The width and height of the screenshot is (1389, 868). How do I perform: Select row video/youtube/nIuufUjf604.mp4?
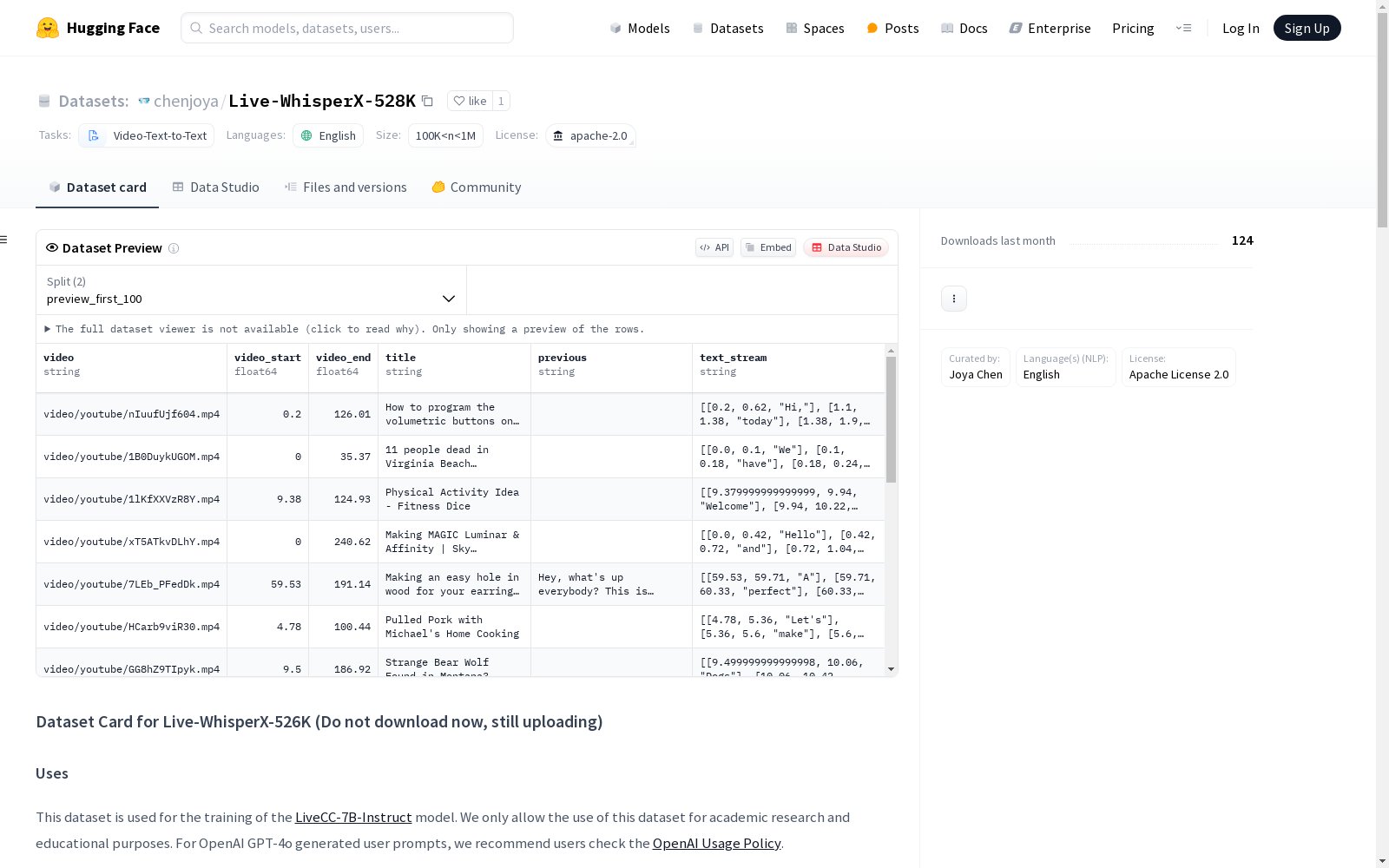coord(460,414)
